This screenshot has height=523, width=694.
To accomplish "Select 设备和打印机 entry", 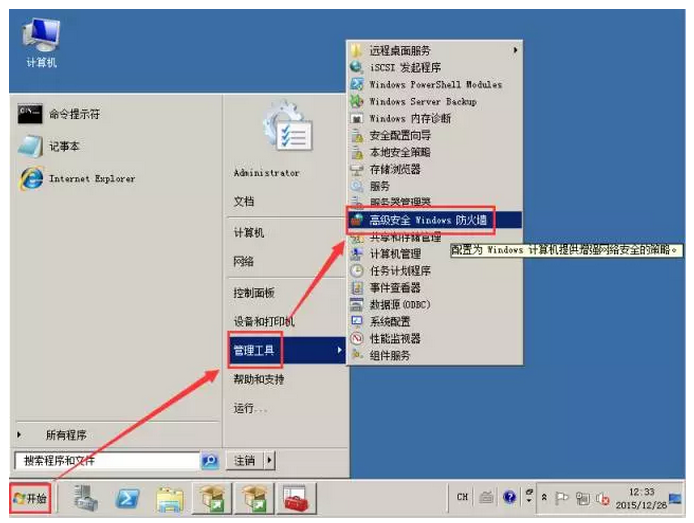I will [x=264, y=321].
